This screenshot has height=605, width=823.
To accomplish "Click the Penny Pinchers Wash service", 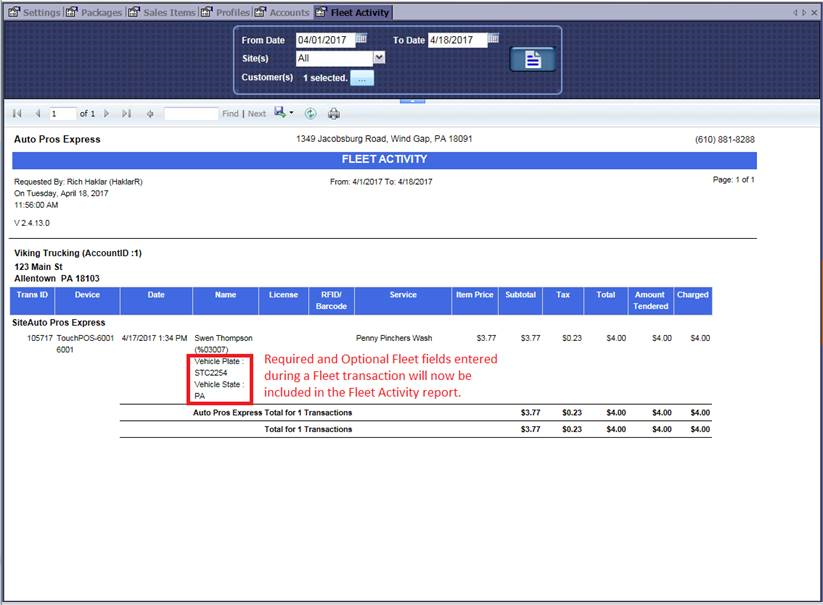I will point(394,338).
